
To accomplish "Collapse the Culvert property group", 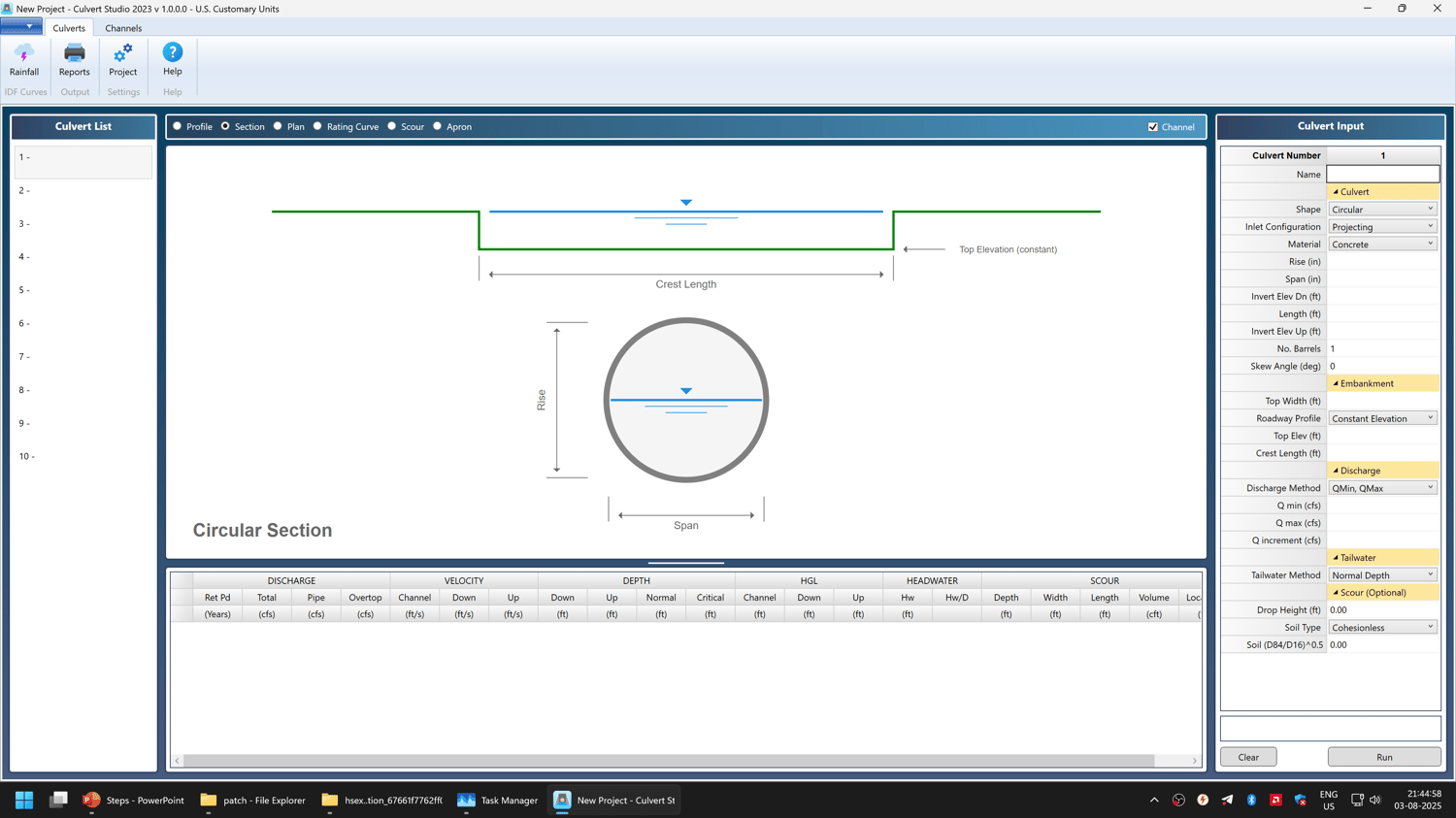I will (x=1336, y=192).
